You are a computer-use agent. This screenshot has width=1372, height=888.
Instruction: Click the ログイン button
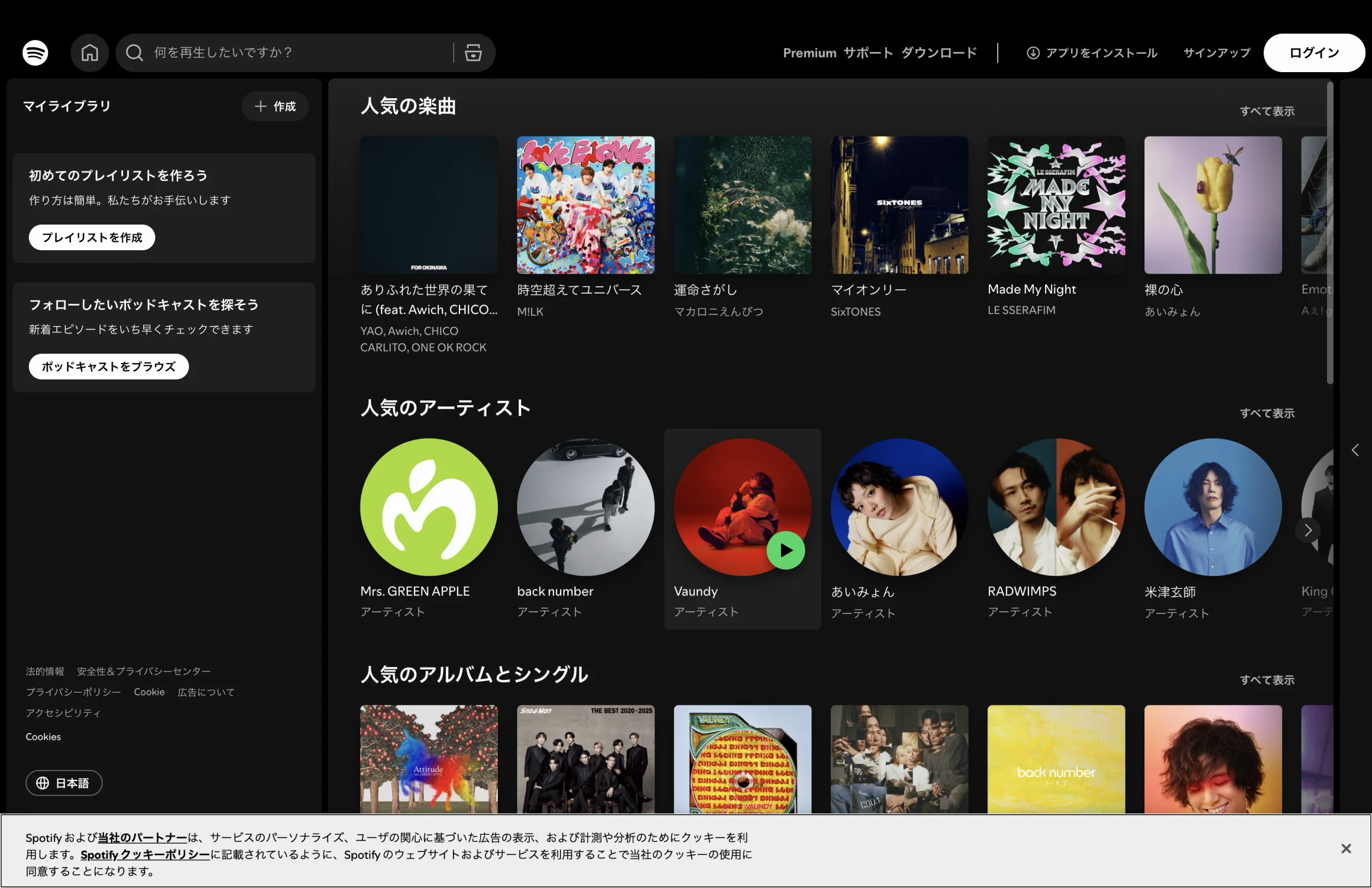[1314, 53]
